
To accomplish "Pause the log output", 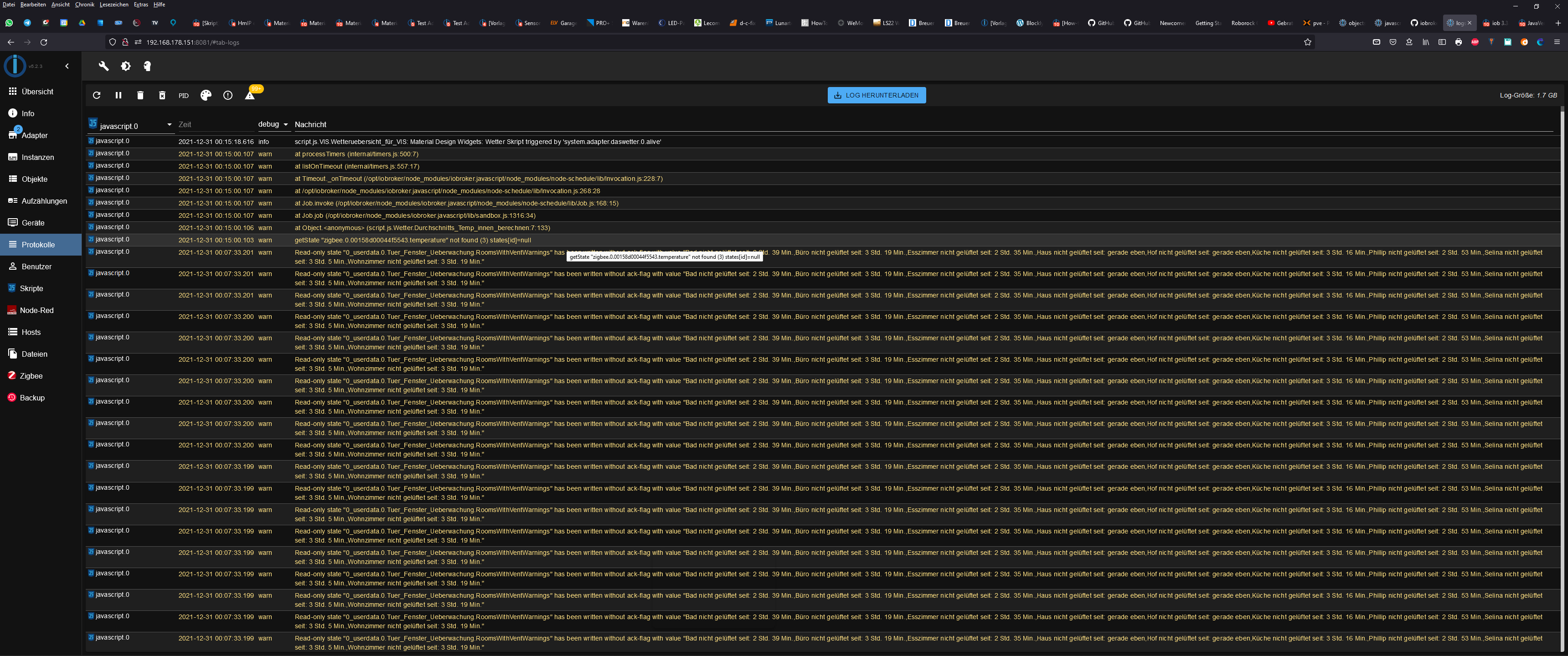I will click(x=118, y=96).
